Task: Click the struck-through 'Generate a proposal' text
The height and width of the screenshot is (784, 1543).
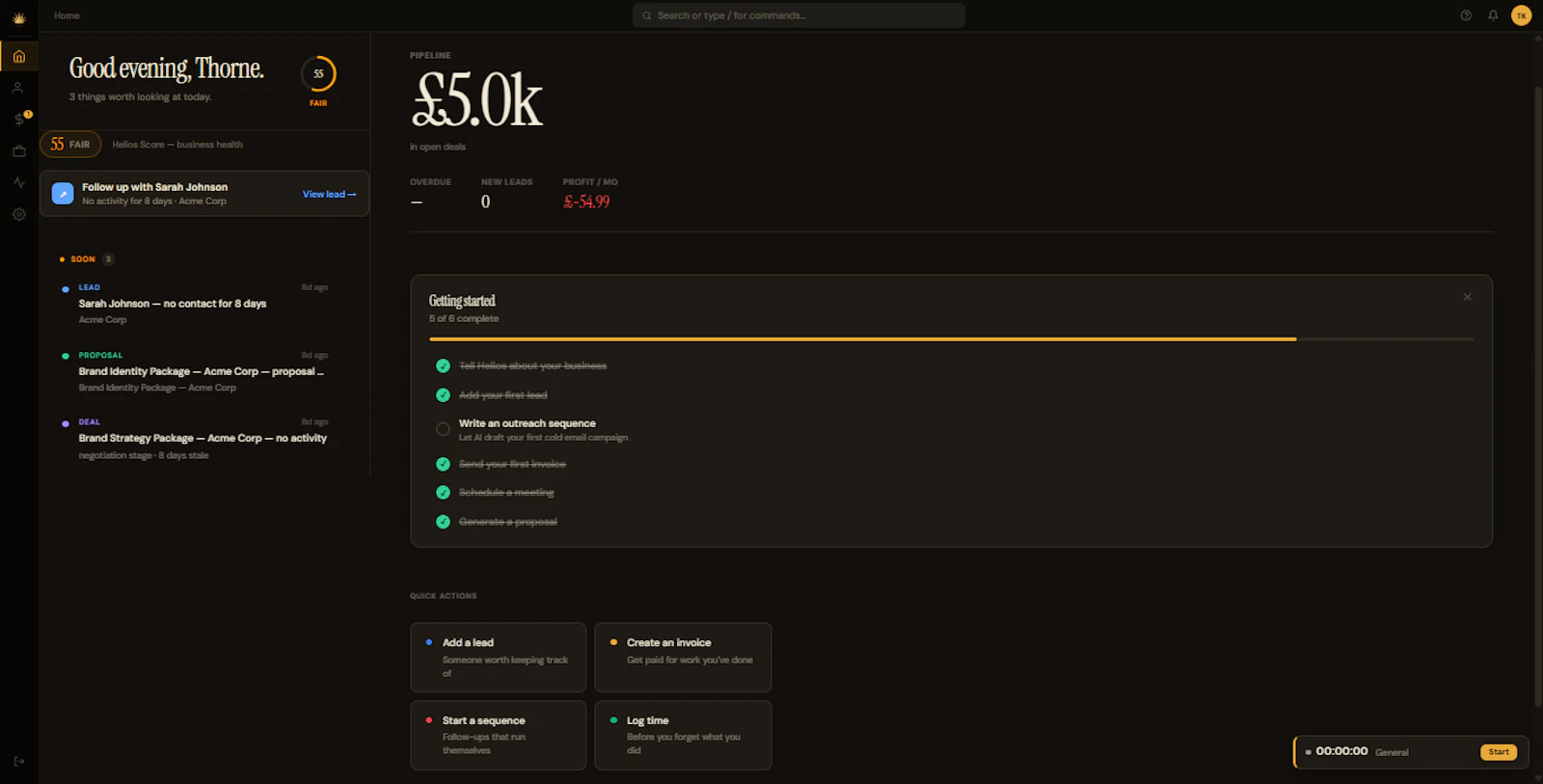Action: click(508, 522)
